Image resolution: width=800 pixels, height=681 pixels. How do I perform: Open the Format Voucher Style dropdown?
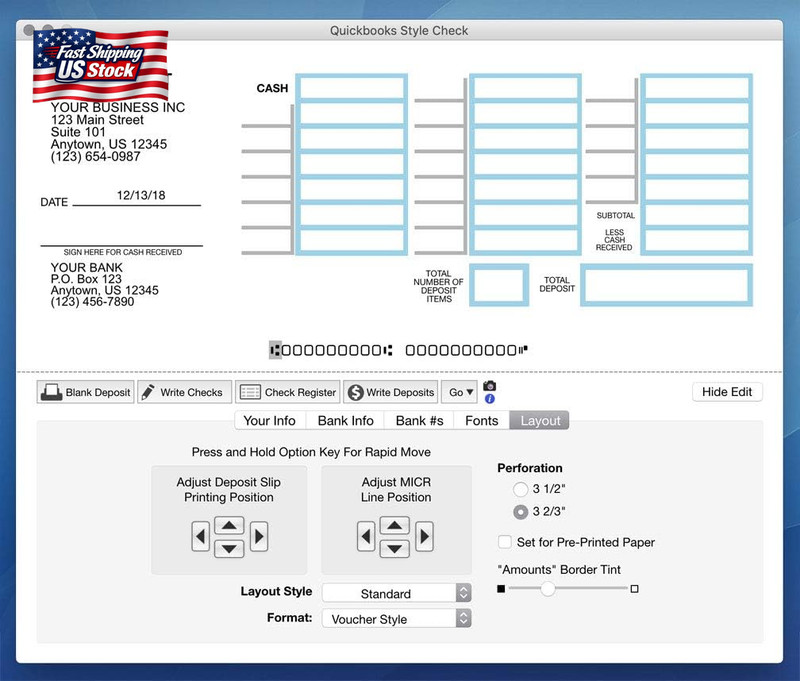pos(396,619)
